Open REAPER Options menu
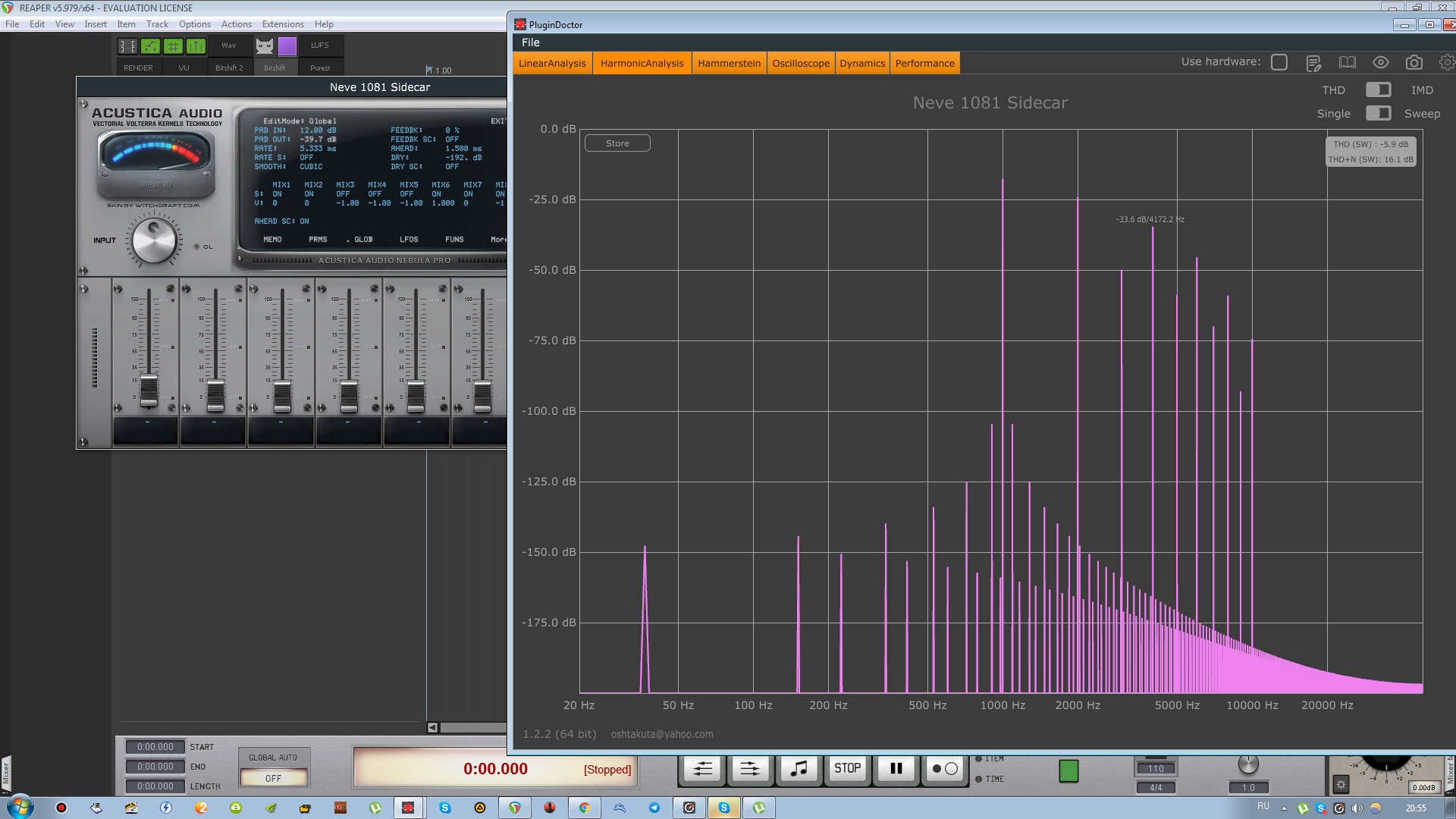This screenshot has height=819, width=1456. pos(195,24)
